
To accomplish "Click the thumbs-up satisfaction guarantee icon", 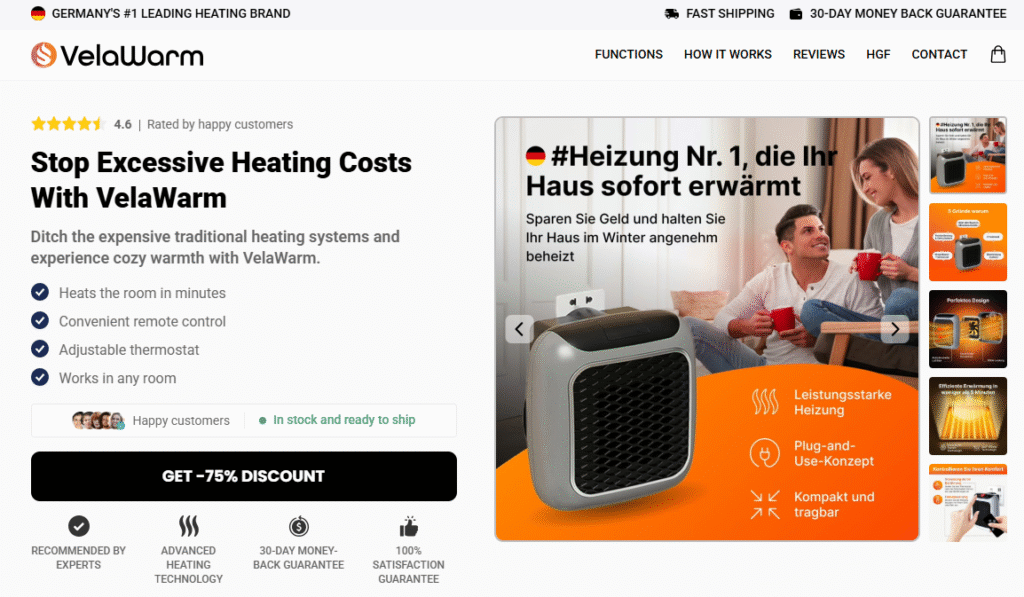I will (408, 526).
